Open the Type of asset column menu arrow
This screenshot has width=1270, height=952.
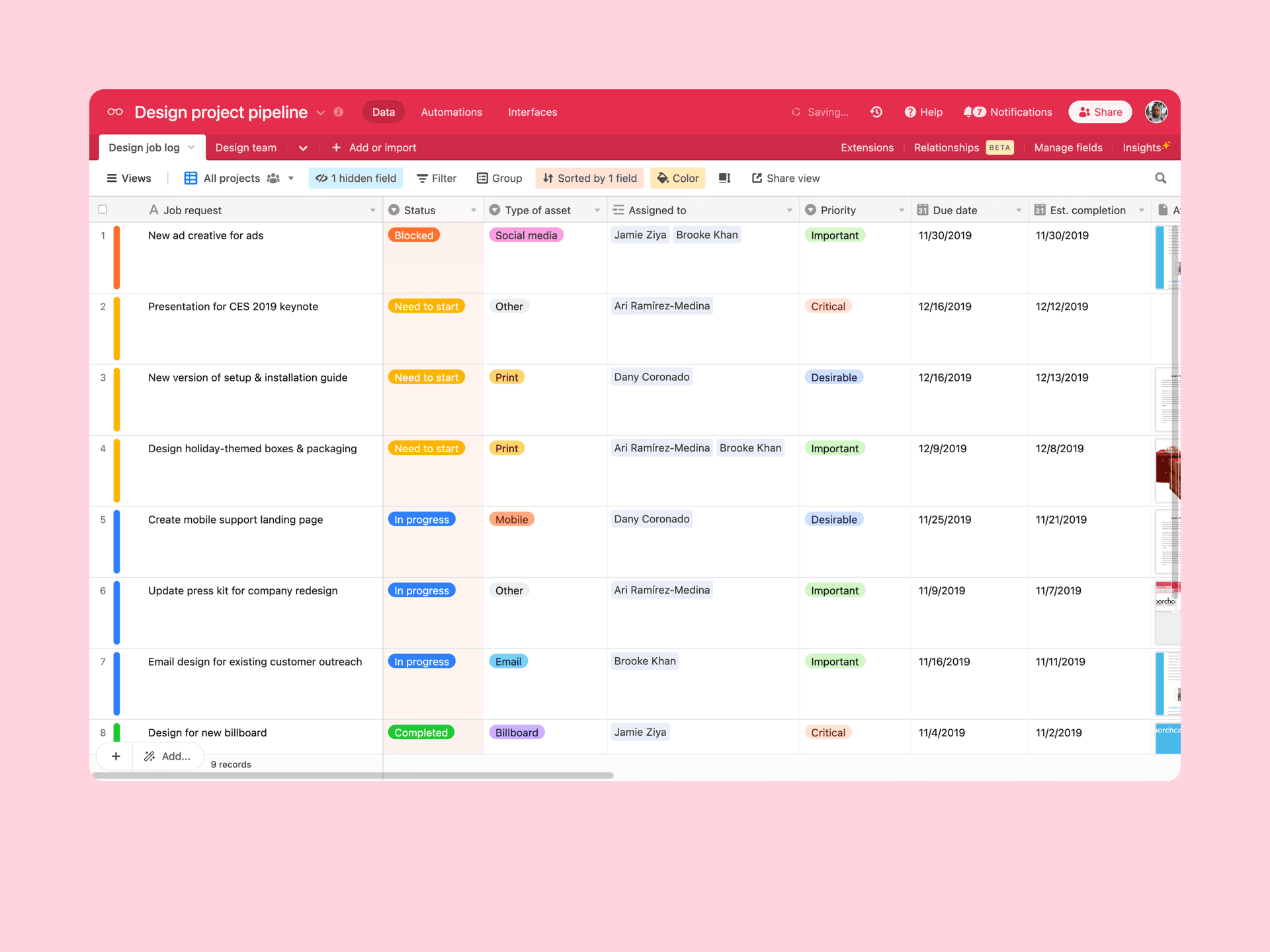[597, 210]
